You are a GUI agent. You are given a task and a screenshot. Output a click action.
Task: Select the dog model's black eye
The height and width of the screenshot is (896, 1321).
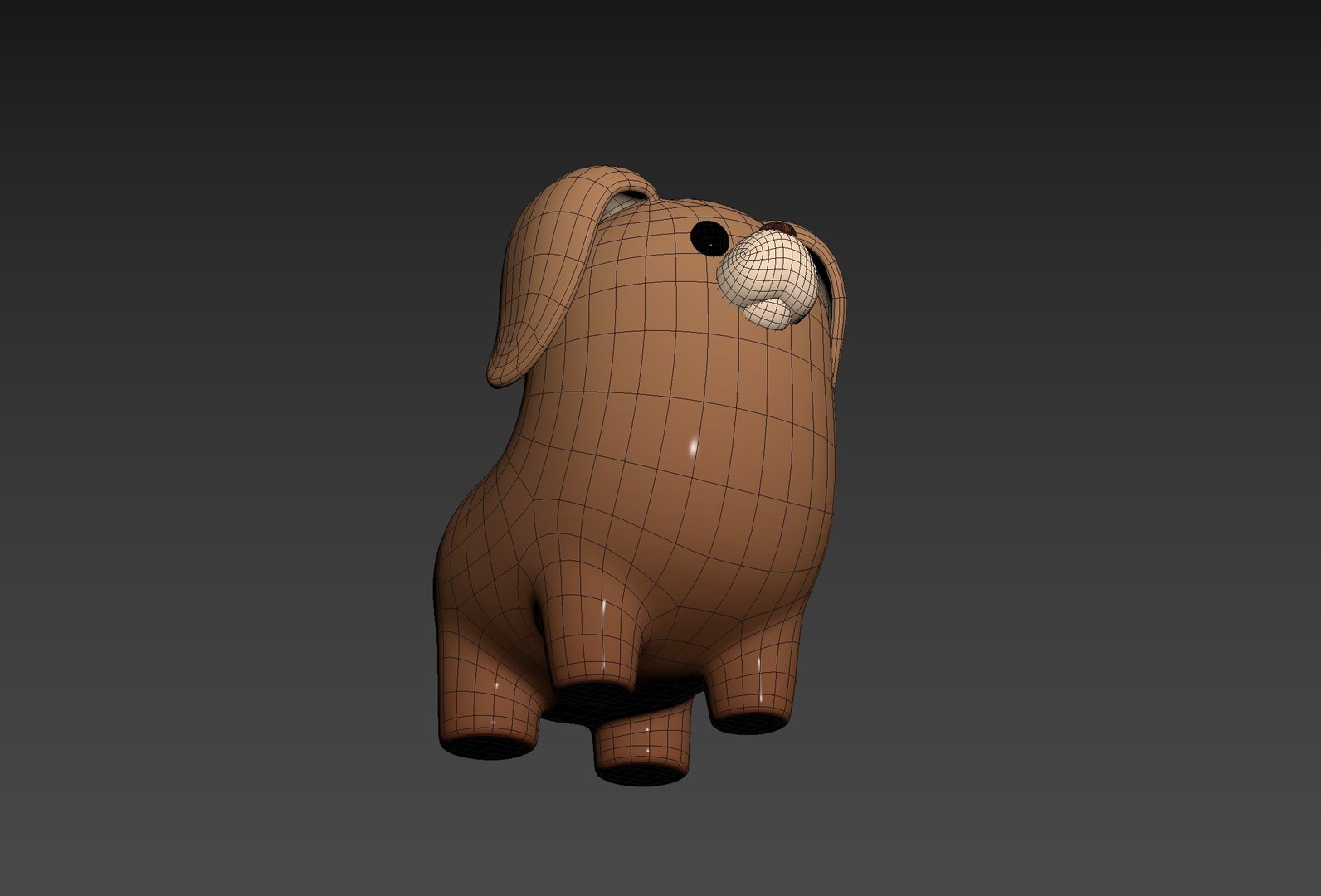coord(709,239)
